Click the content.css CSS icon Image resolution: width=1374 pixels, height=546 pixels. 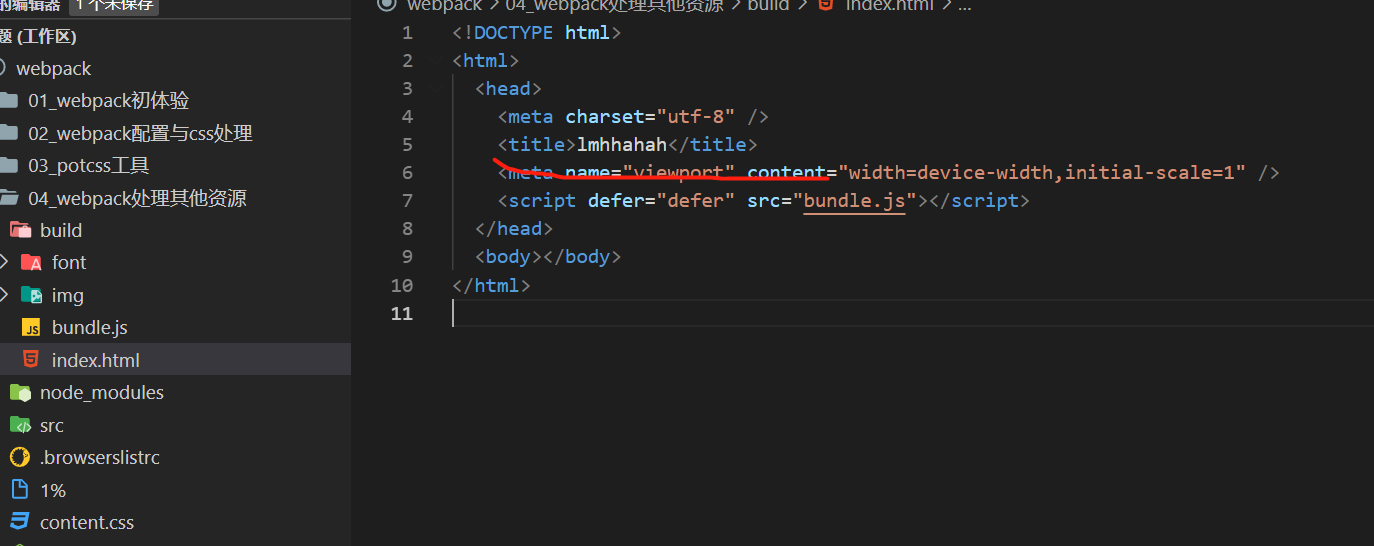(x=20, y=522)
